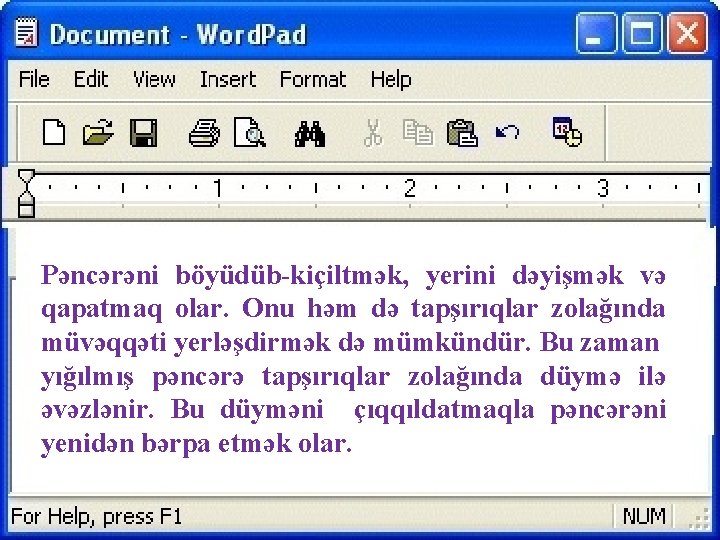720x540 pixels.
Task: Insert Date/Time using the calendar clock icon
Action: (567, 132)
